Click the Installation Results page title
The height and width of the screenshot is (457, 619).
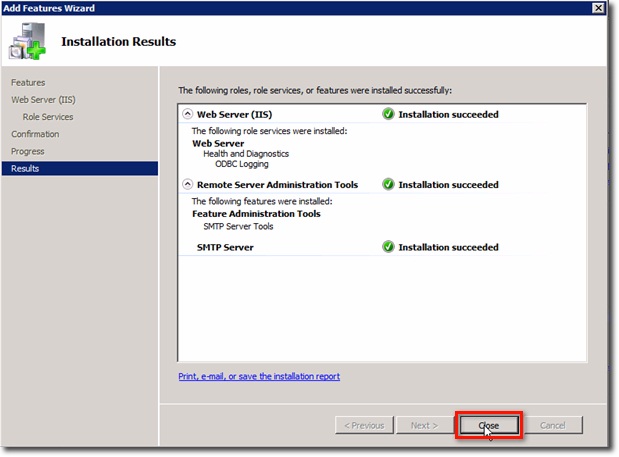pyautogui.click(x=118, y=41)
